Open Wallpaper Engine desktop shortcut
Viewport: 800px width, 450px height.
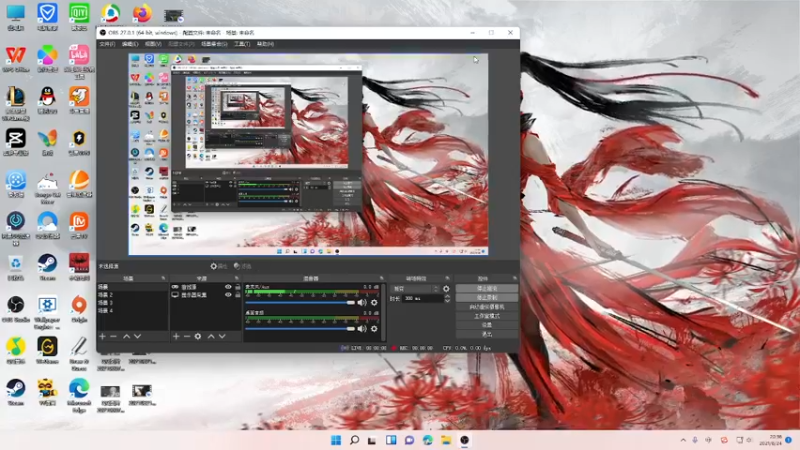(47, 312)
